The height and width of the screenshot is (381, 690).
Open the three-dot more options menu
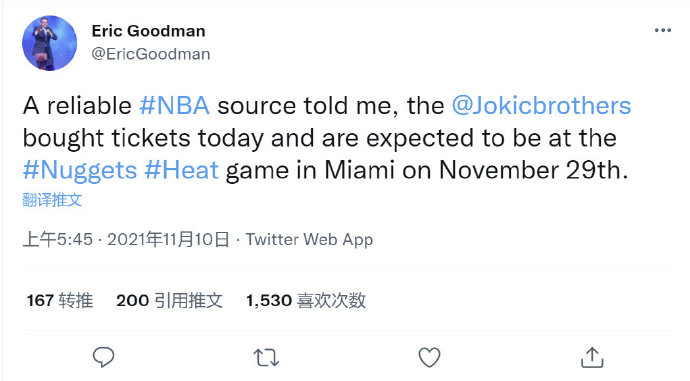pos(663,30)
